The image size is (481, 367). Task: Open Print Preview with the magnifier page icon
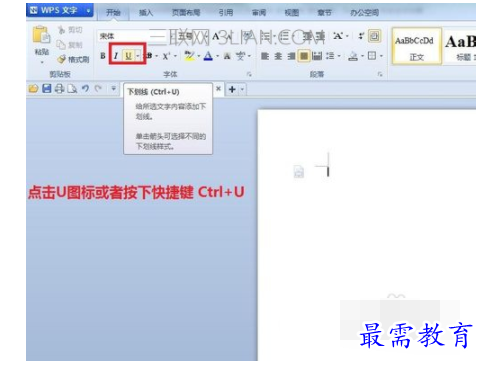tap(72, 89)
